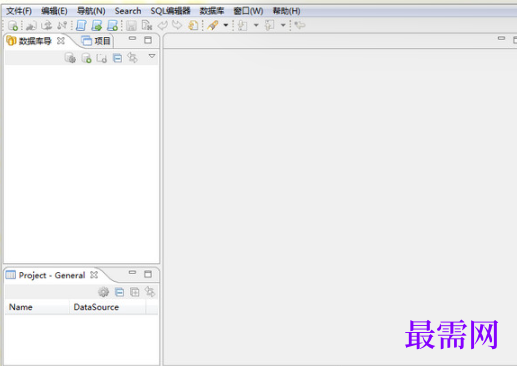
Task: Close the 数据库导 navigator tab
Action: click(61, 41)
